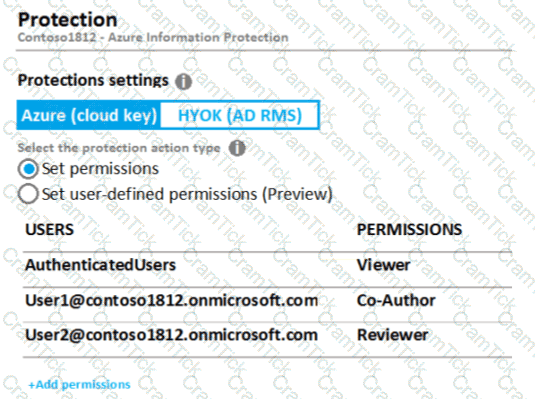The image size is (535, 399).
Task: Click the info icon beside protection action type
Action: pyautogui.click(x=237, y=148)
